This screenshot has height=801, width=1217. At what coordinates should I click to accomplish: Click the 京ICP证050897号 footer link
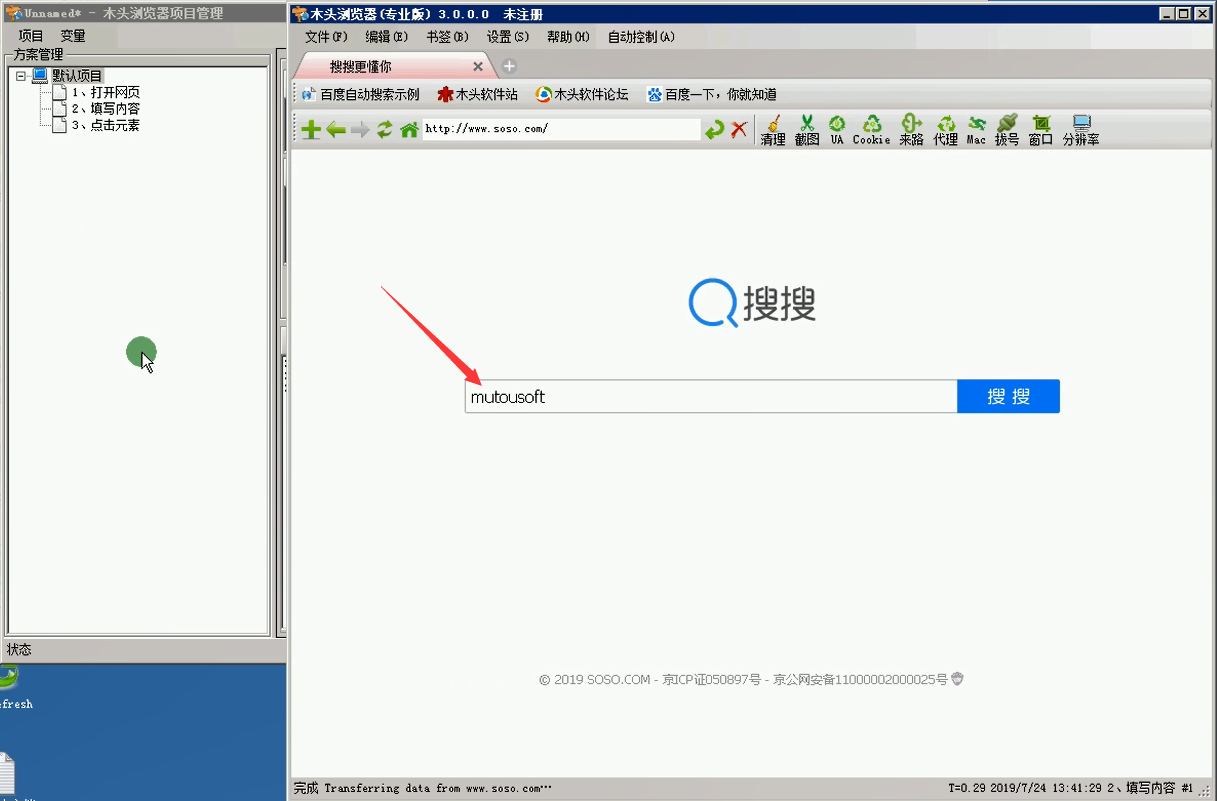pos(711,680)
